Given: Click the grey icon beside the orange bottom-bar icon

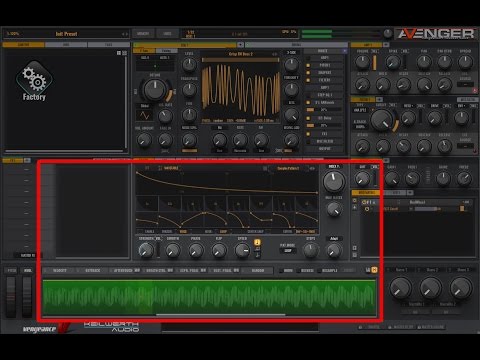Looking at the screenshot, I should 368,270.
